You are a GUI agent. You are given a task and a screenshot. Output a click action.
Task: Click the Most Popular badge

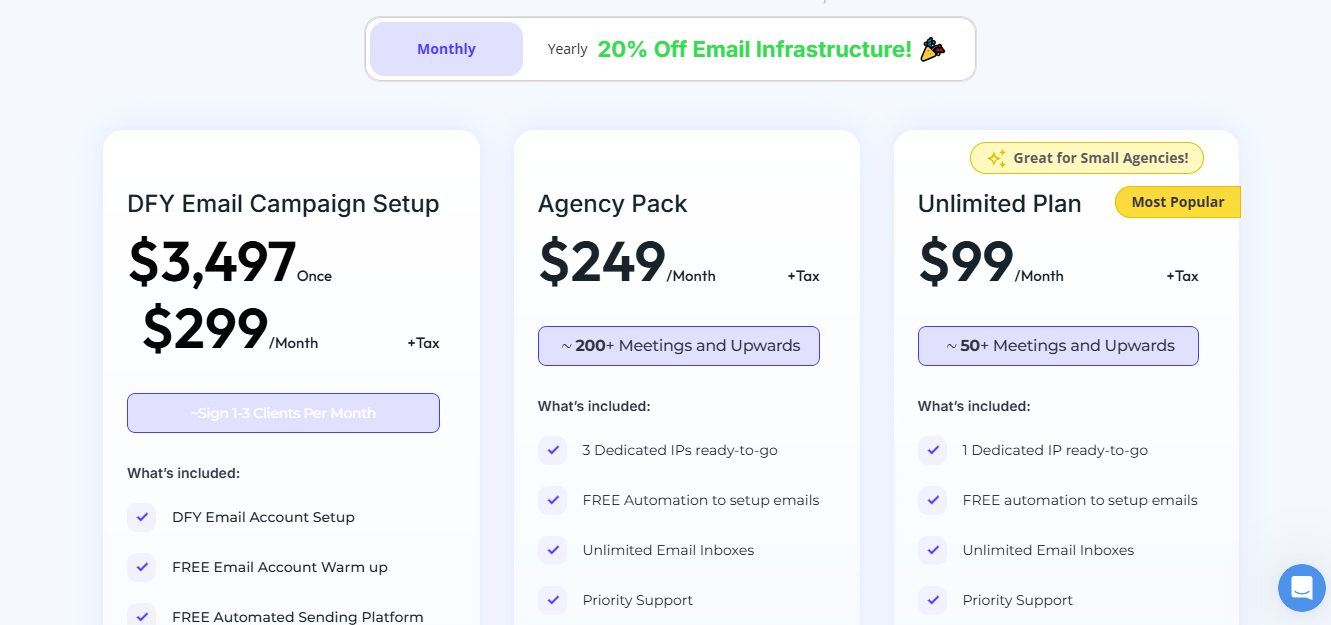coord(1177,201)
